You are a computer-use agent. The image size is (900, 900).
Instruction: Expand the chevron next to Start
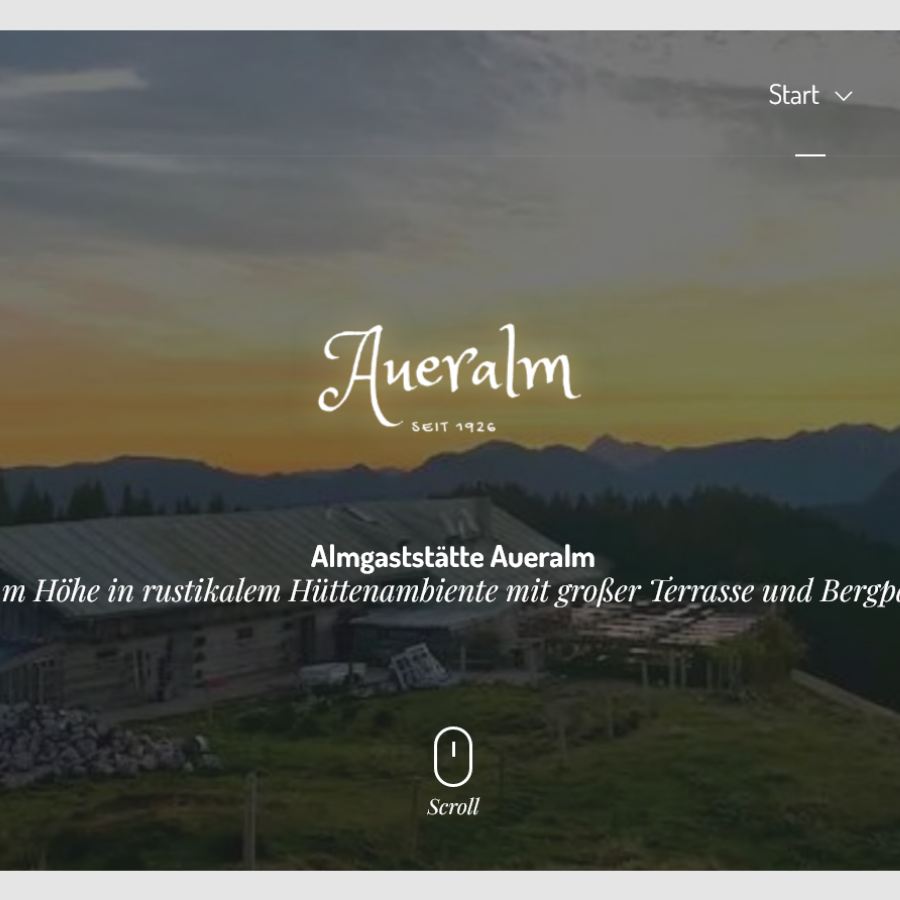(x=843, y=96)
